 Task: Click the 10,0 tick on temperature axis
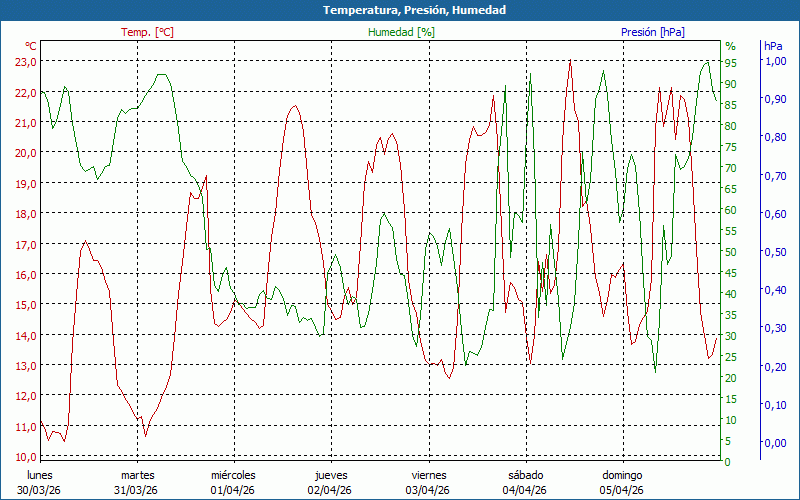coord(25,457)
